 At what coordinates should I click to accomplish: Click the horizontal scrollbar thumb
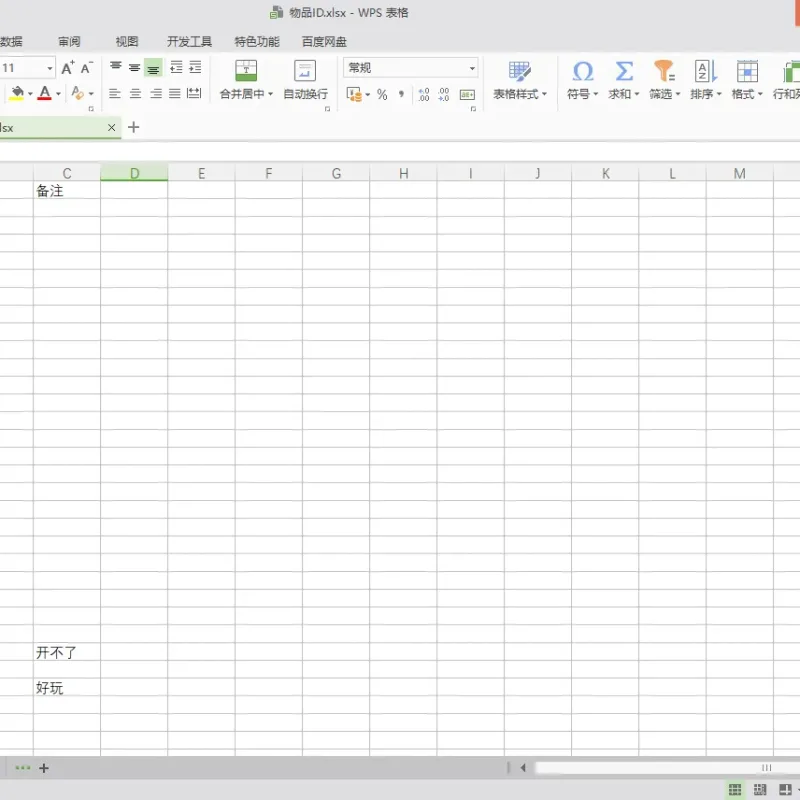click(666, 767)
